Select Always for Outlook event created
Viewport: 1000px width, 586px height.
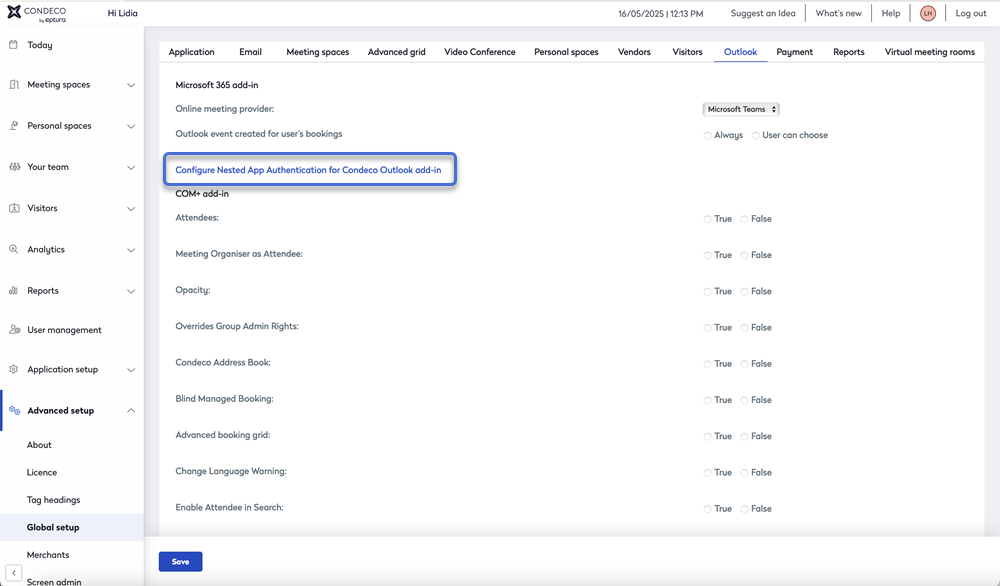(x=707, y=136)
